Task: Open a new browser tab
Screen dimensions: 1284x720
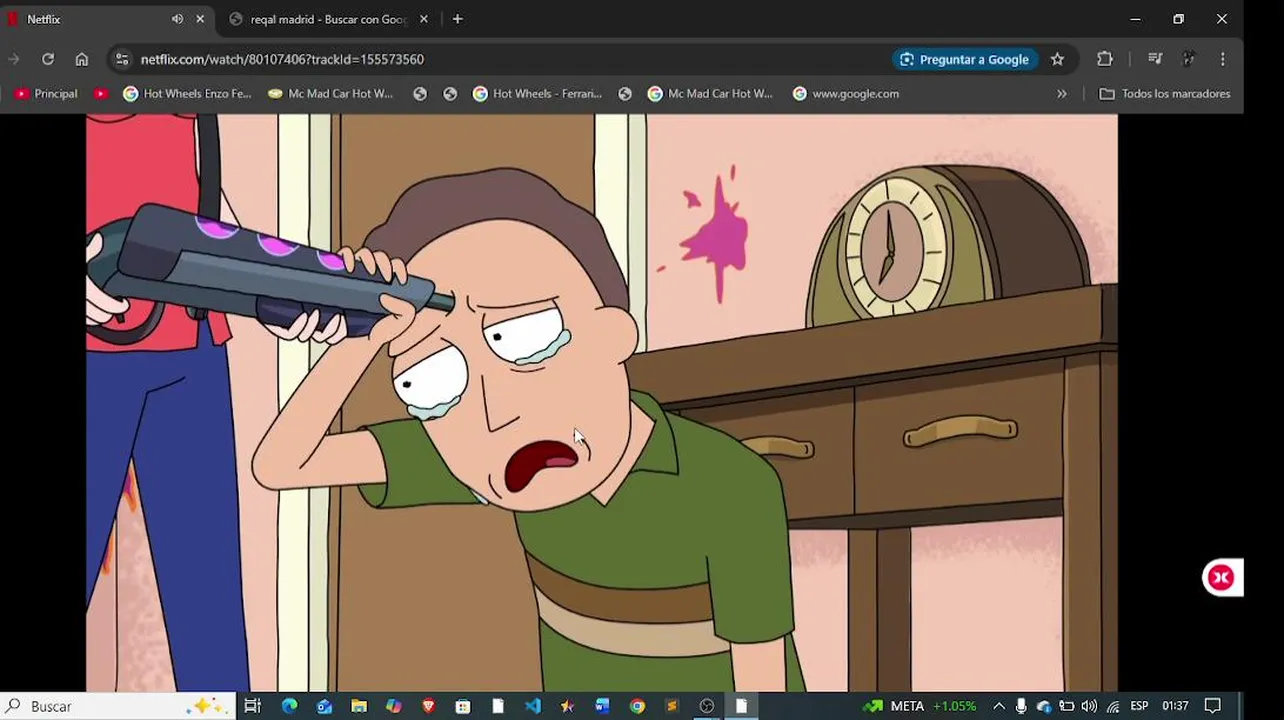Action: (458, 19)
